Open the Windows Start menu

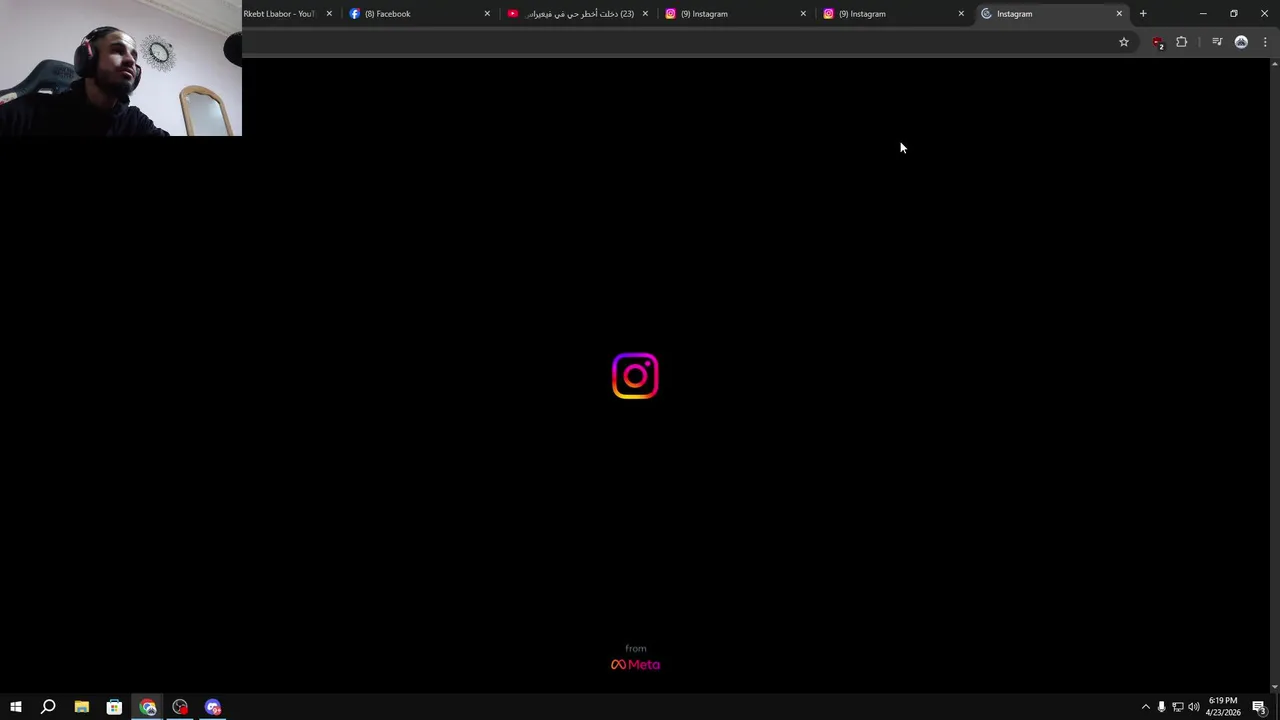[16, 707]
